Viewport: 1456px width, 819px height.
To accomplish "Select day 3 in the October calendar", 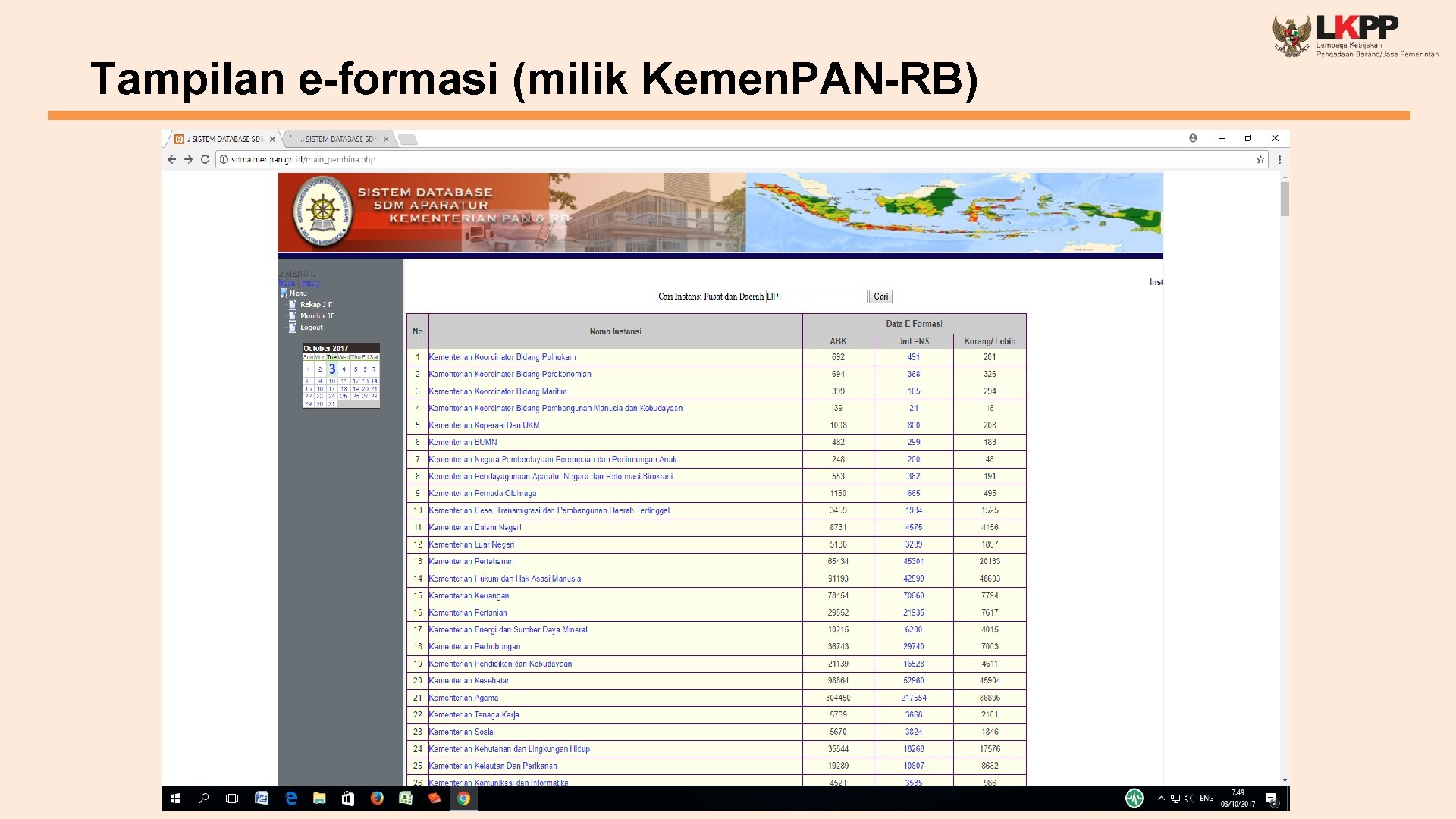I will 332,369.
